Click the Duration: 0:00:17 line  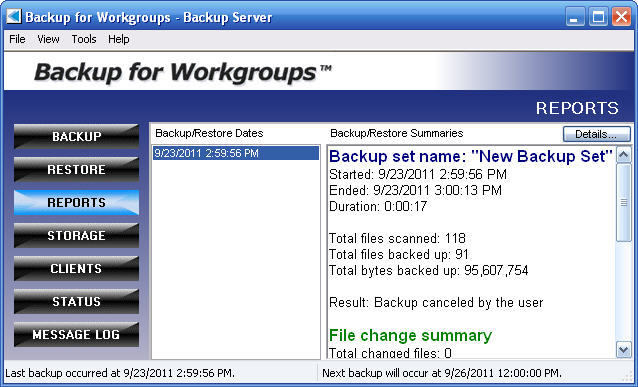coord(378,206)
